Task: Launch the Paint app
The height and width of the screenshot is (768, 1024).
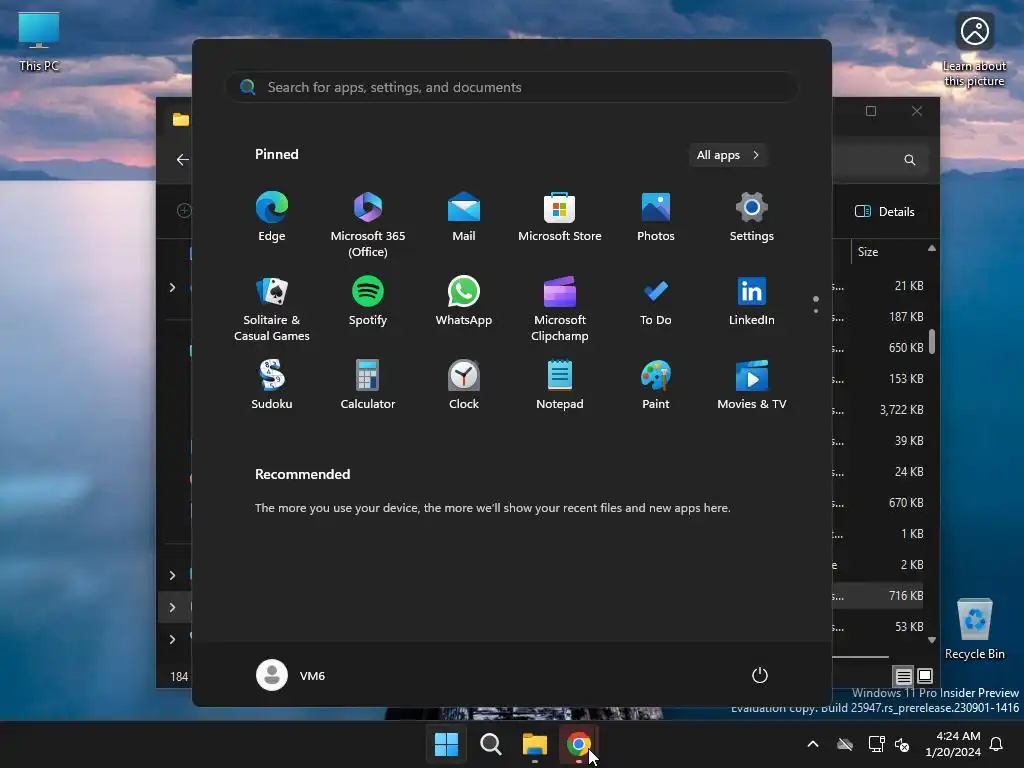Action: coord(656,385)
